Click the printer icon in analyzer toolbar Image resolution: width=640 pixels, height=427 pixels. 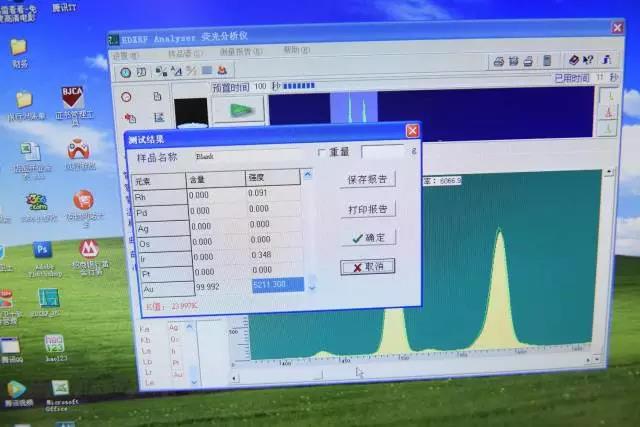coord(498,61)
